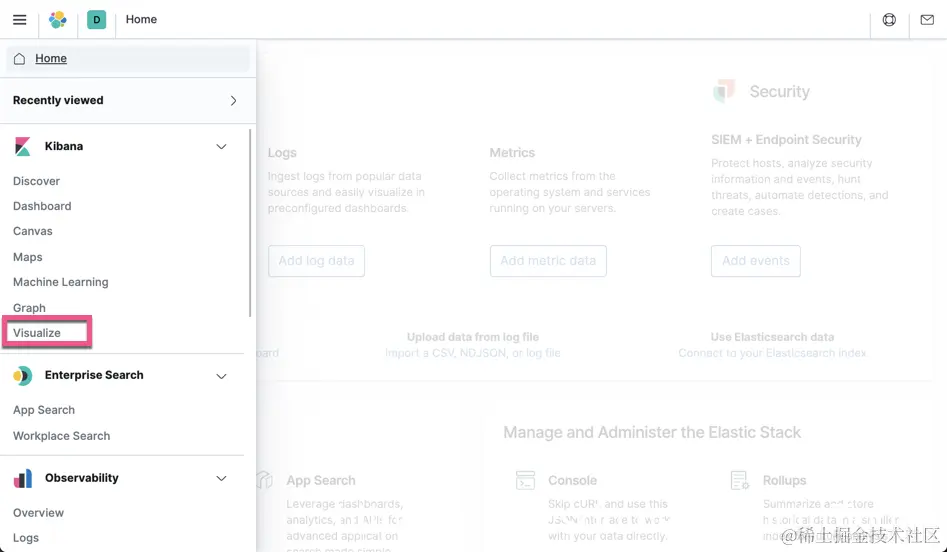Click the Kibana logo icon
Viewport: 947px width, 552px height.
22,146
